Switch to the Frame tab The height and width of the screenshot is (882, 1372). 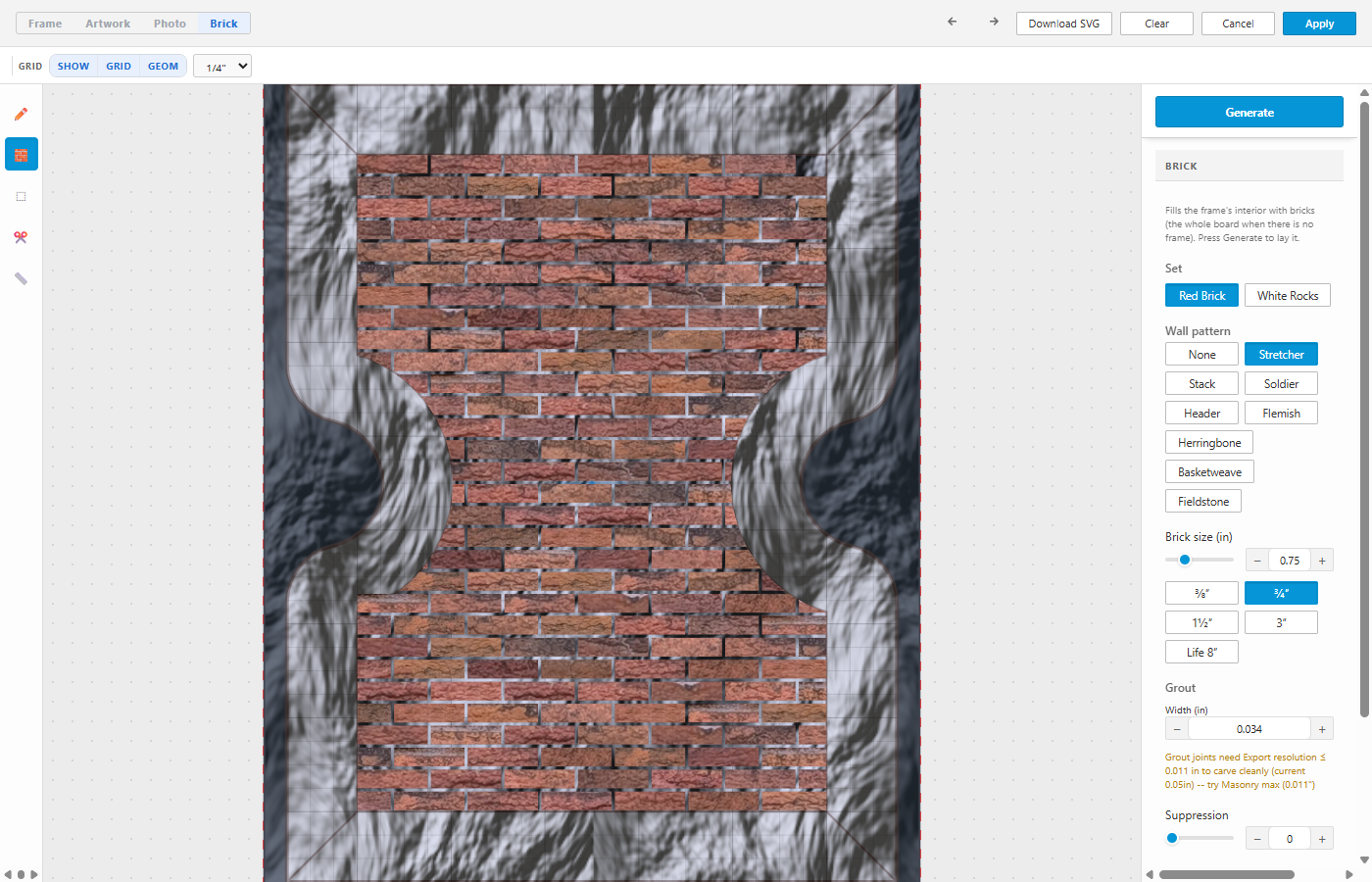click(x=45, y=24)
